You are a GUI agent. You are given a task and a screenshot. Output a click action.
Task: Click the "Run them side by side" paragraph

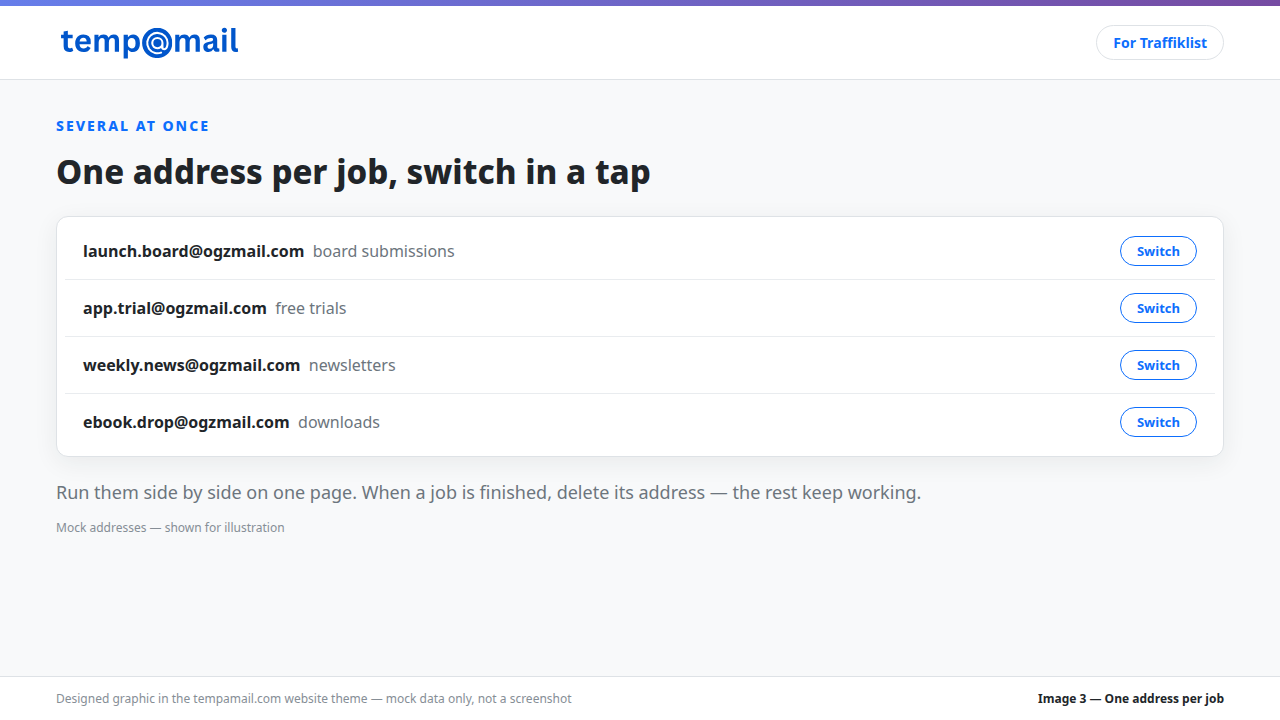488,493
